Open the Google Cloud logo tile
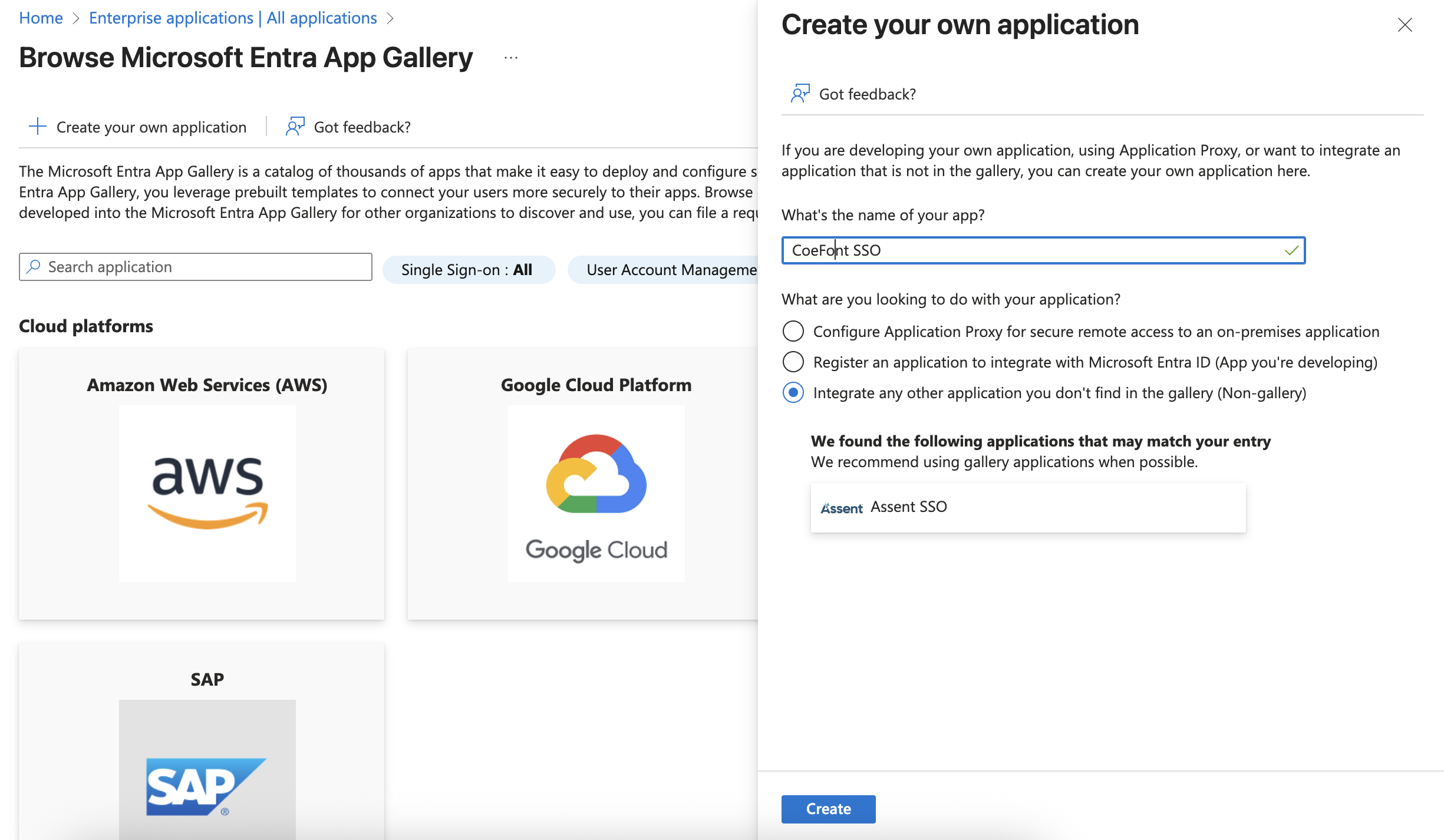The height and width of the screenshot is (840, 1444). (x=596, y=494)
